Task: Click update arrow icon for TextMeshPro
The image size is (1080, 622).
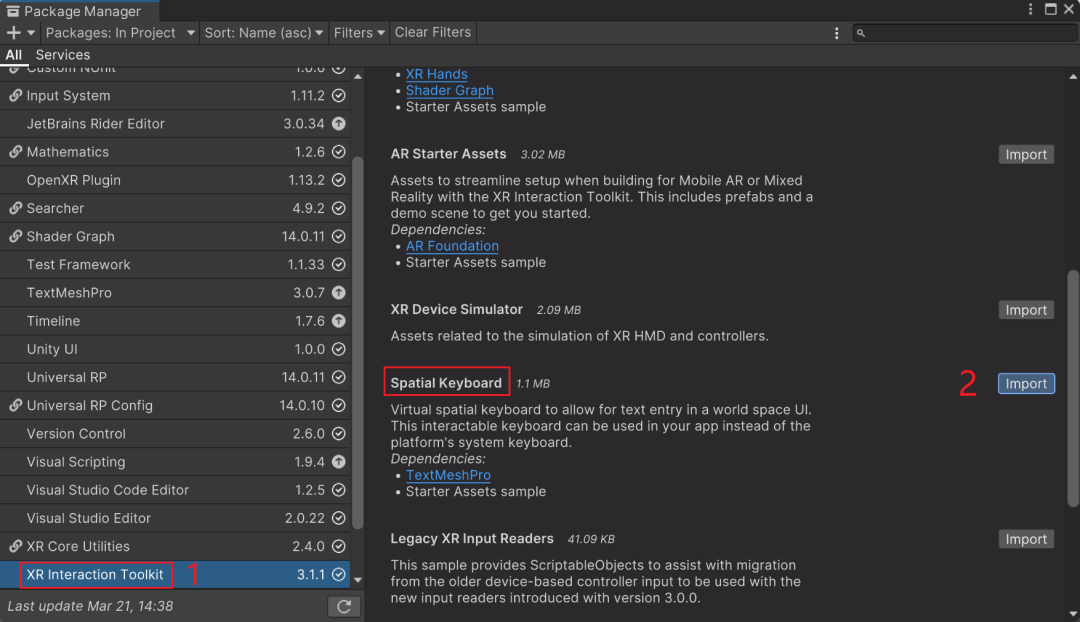Action: [x=339, y=293]
